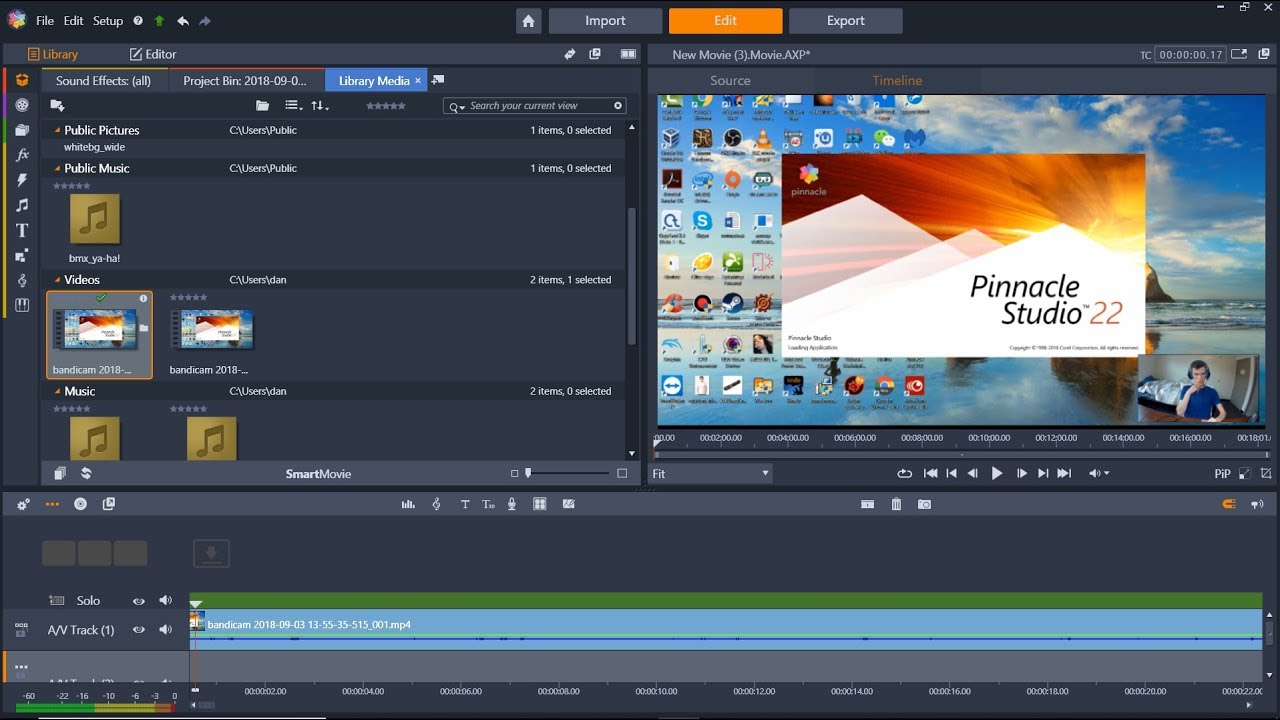Viewport: 1280px width, 720px height.
Task: Switch to the Editor panel tab
Action: pyautogui.click(x=153, y=54)
